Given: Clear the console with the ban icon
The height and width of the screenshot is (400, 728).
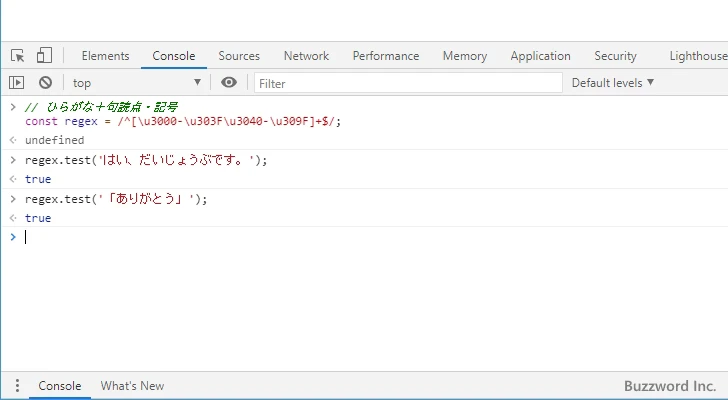Looking at the screenshot, I should pos(45,83).
